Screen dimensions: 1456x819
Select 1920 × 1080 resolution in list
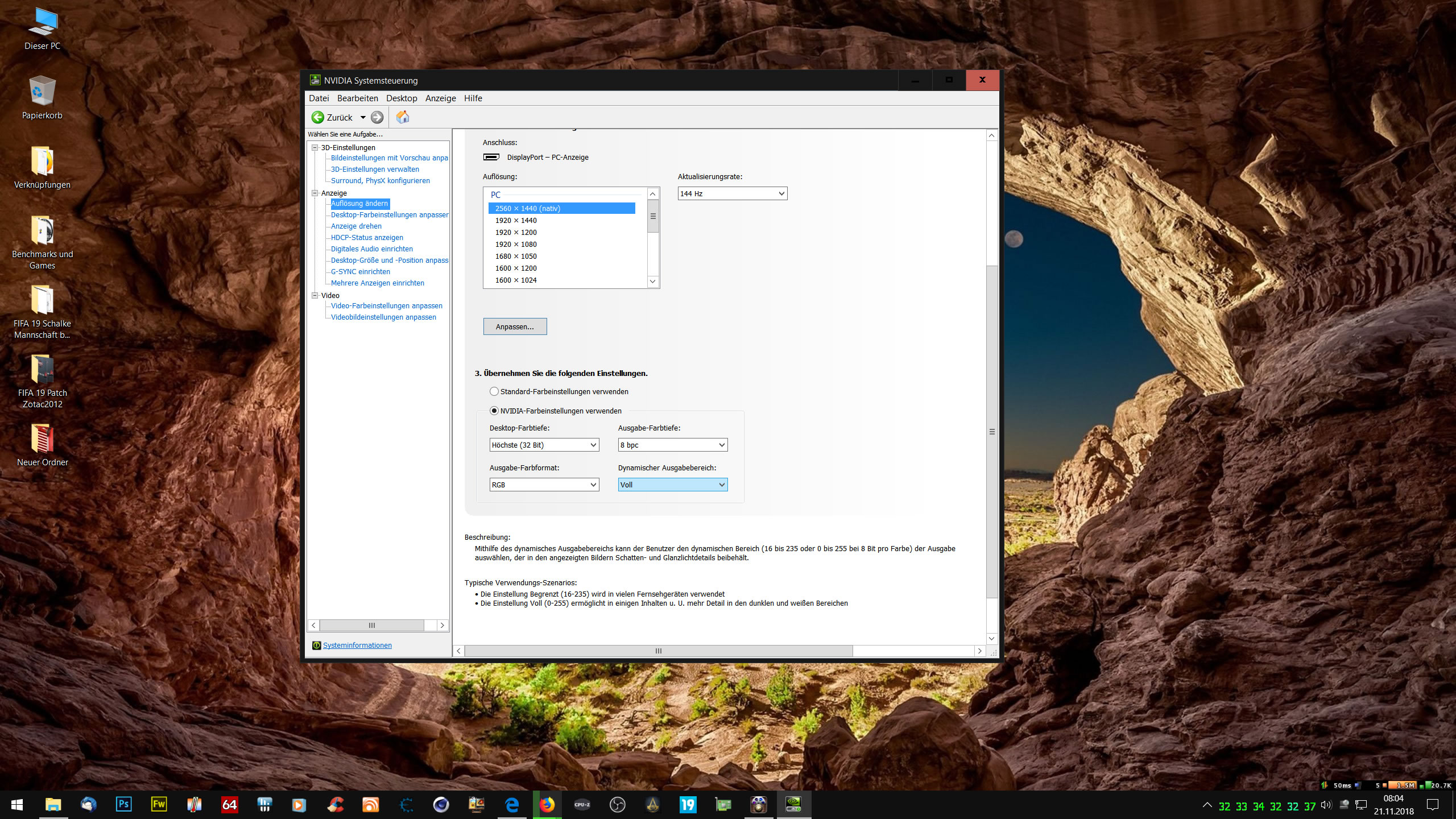click(x=516, y=244)
